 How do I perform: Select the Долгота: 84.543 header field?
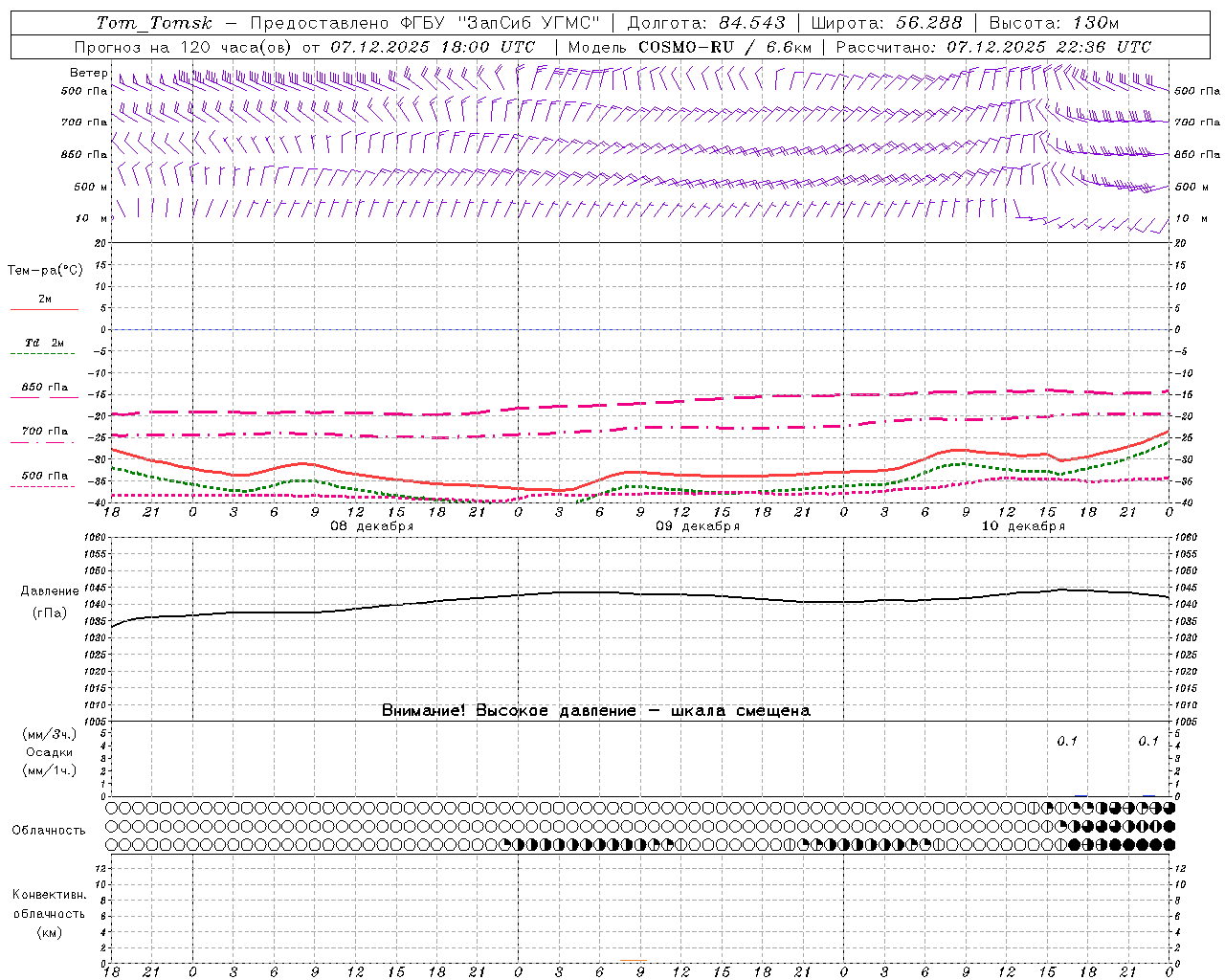point(705,23)
